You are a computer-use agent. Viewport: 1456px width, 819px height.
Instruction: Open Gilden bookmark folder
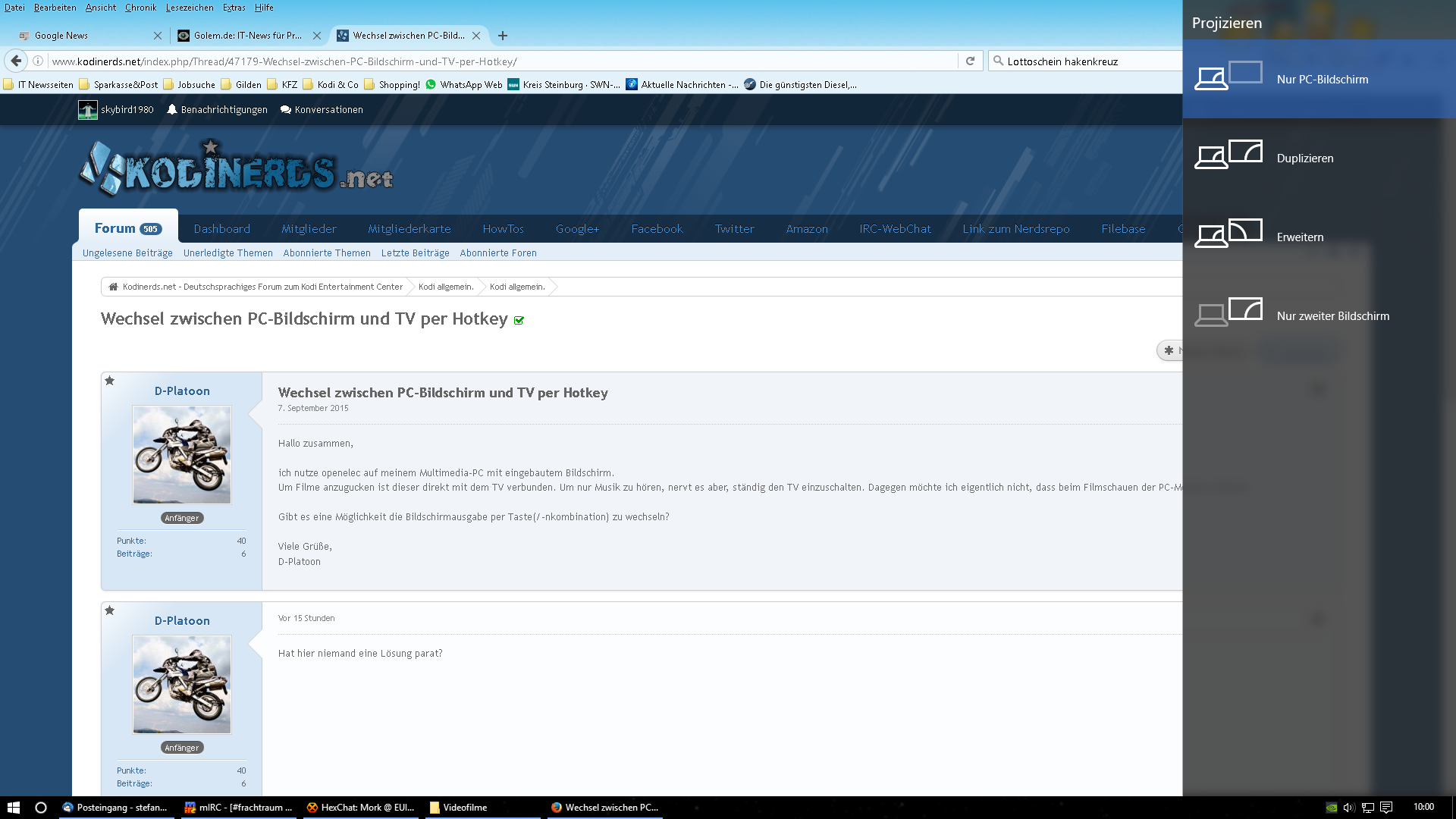(241, 84)
